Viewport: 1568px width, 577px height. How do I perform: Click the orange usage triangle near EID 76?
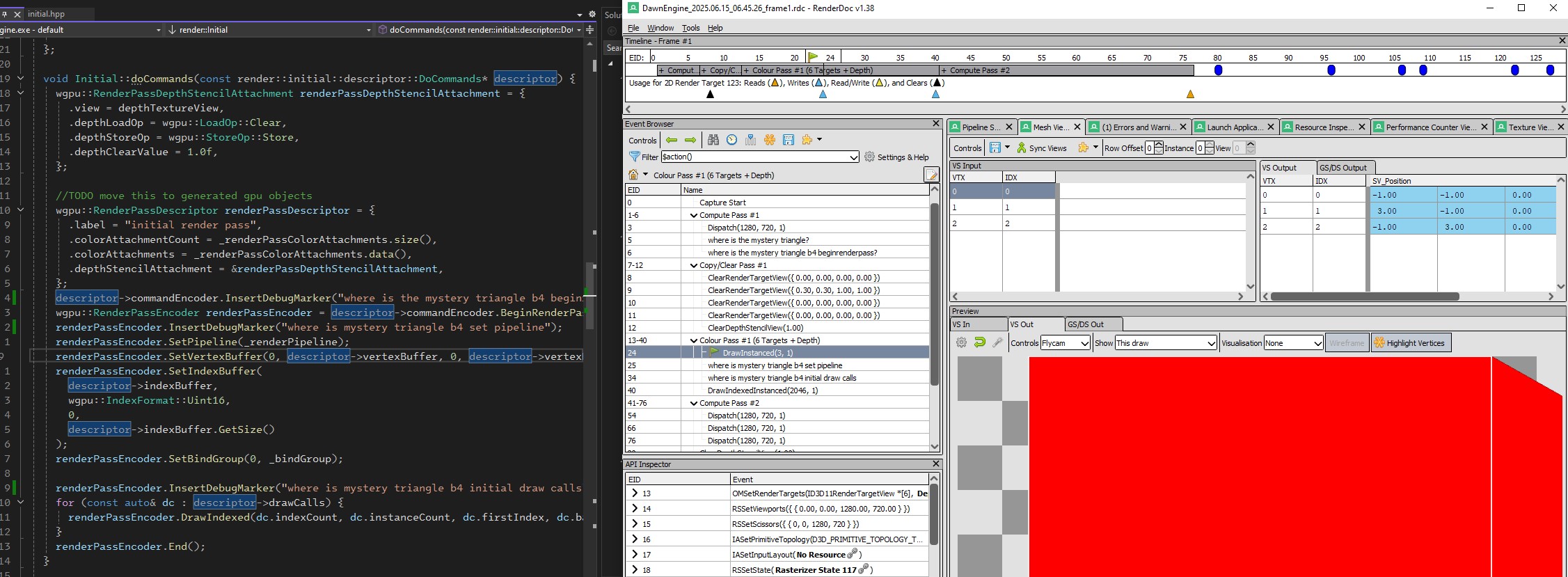coord(1190,94)
